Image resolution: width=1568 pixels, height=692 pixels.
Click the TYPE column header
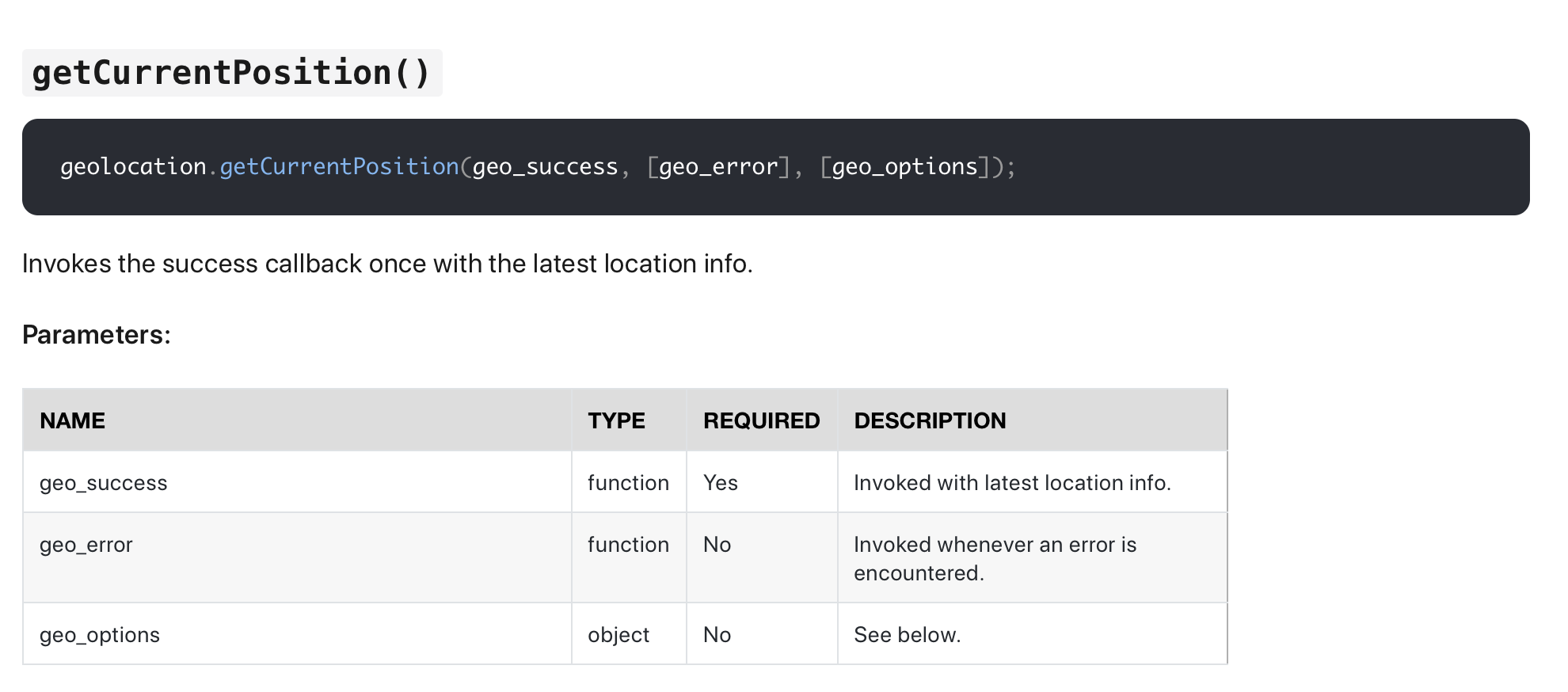[x=616, y=420]
